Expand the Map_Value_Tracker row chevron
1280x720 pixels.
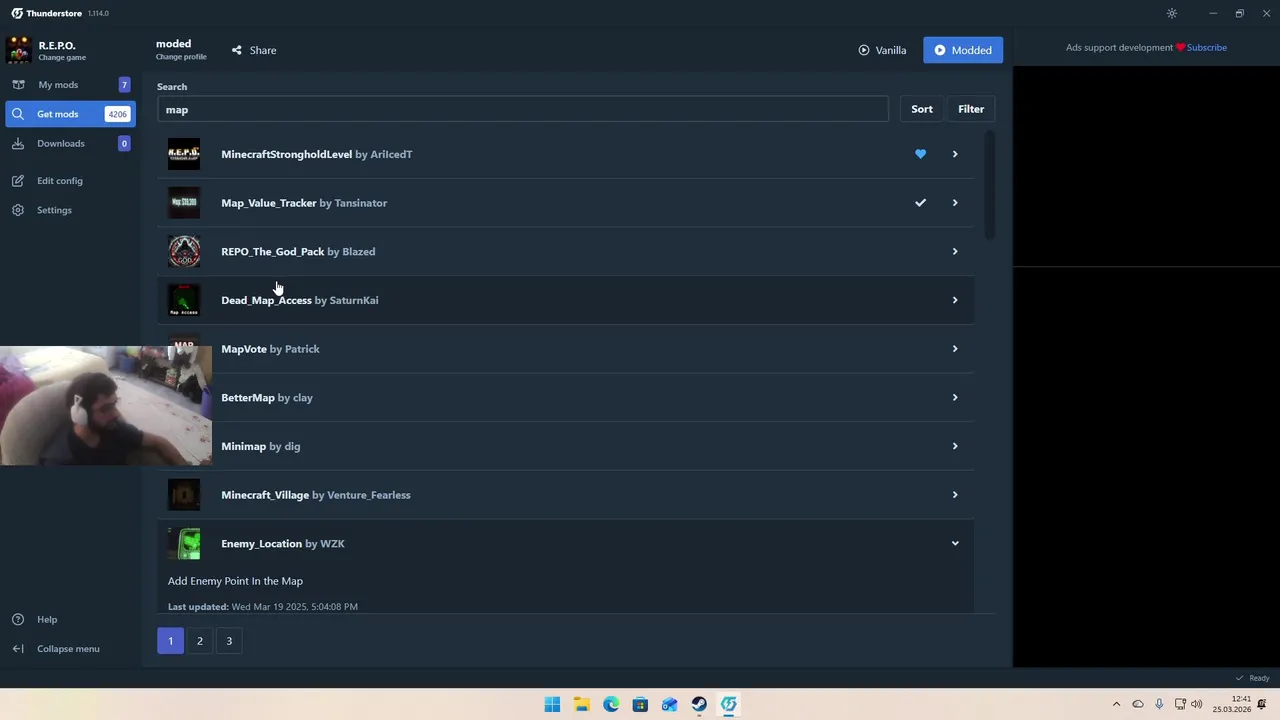[955, 203]
